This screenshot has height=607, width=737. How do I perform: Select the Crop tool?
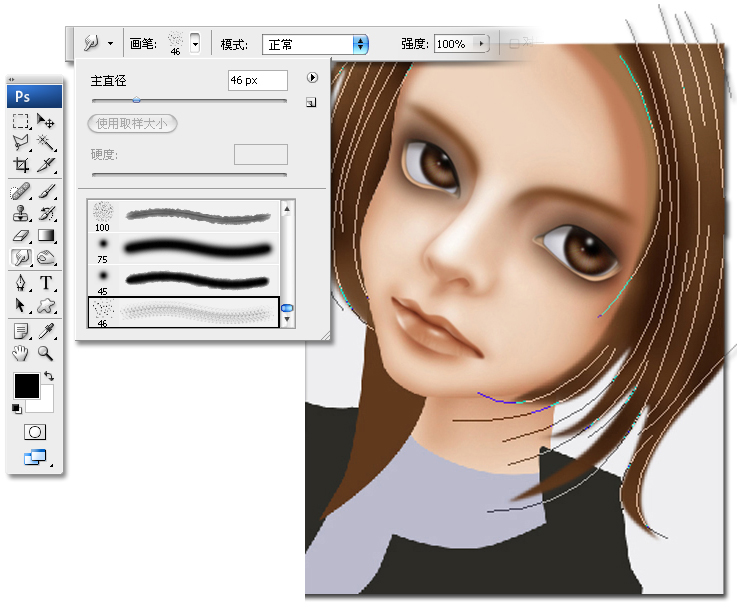(20, 165)
